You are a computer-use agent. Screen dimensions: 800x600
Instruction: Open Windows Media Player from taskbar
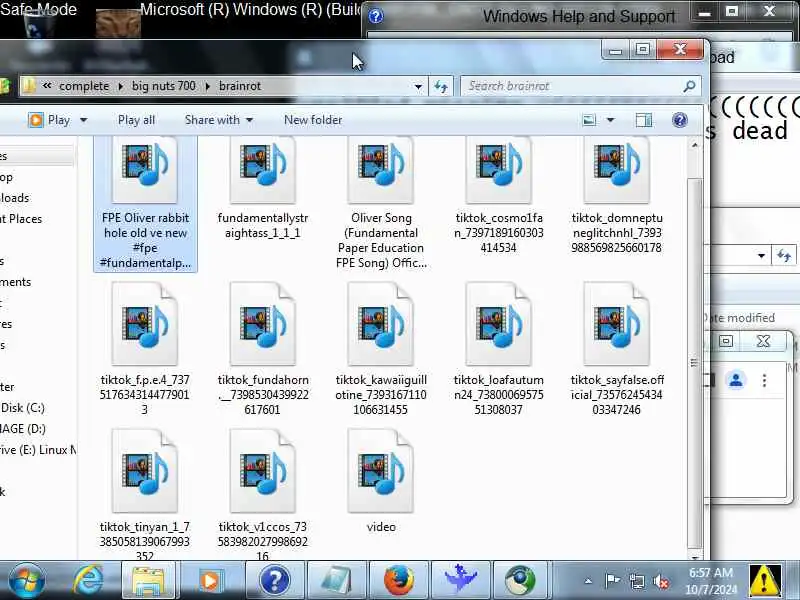(x=210, y=581)
